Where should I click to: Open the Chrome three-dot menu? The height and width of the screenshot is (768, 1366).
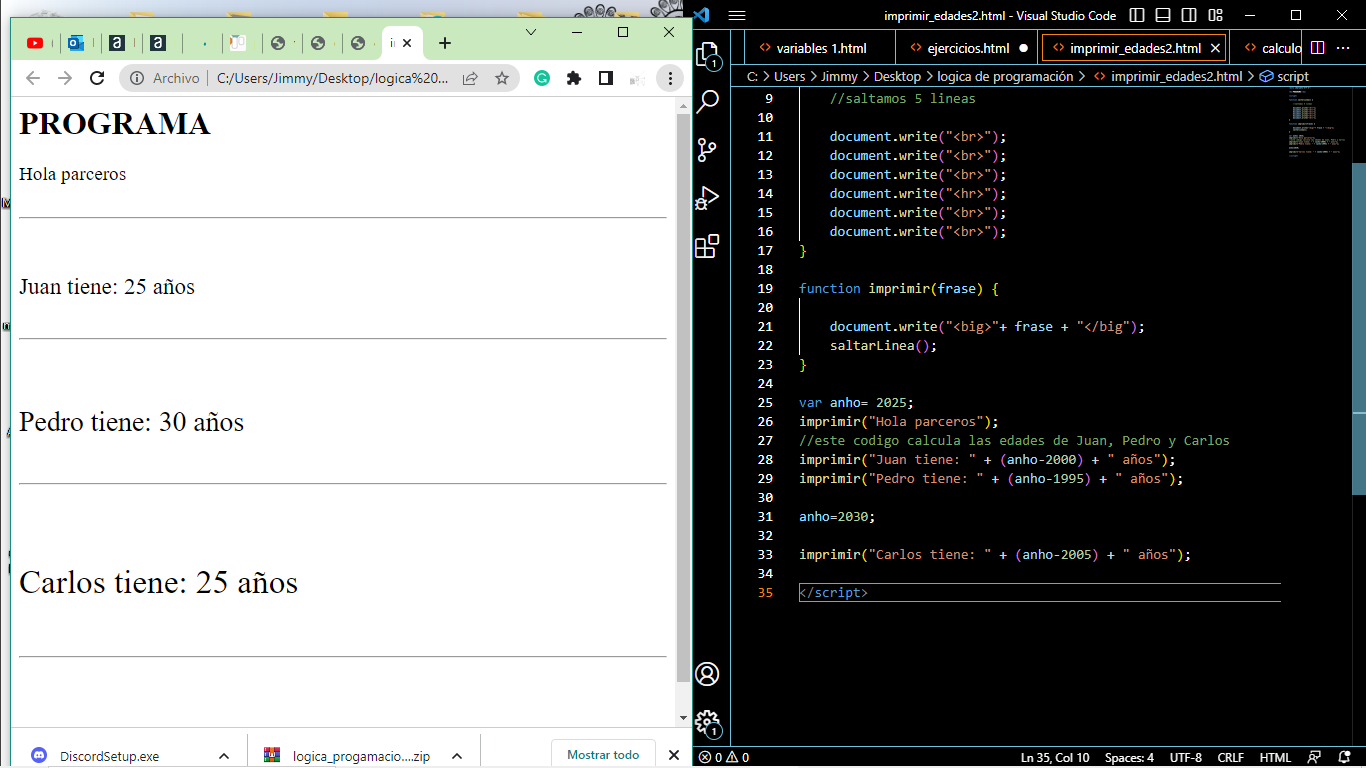[x=670, y=78]
